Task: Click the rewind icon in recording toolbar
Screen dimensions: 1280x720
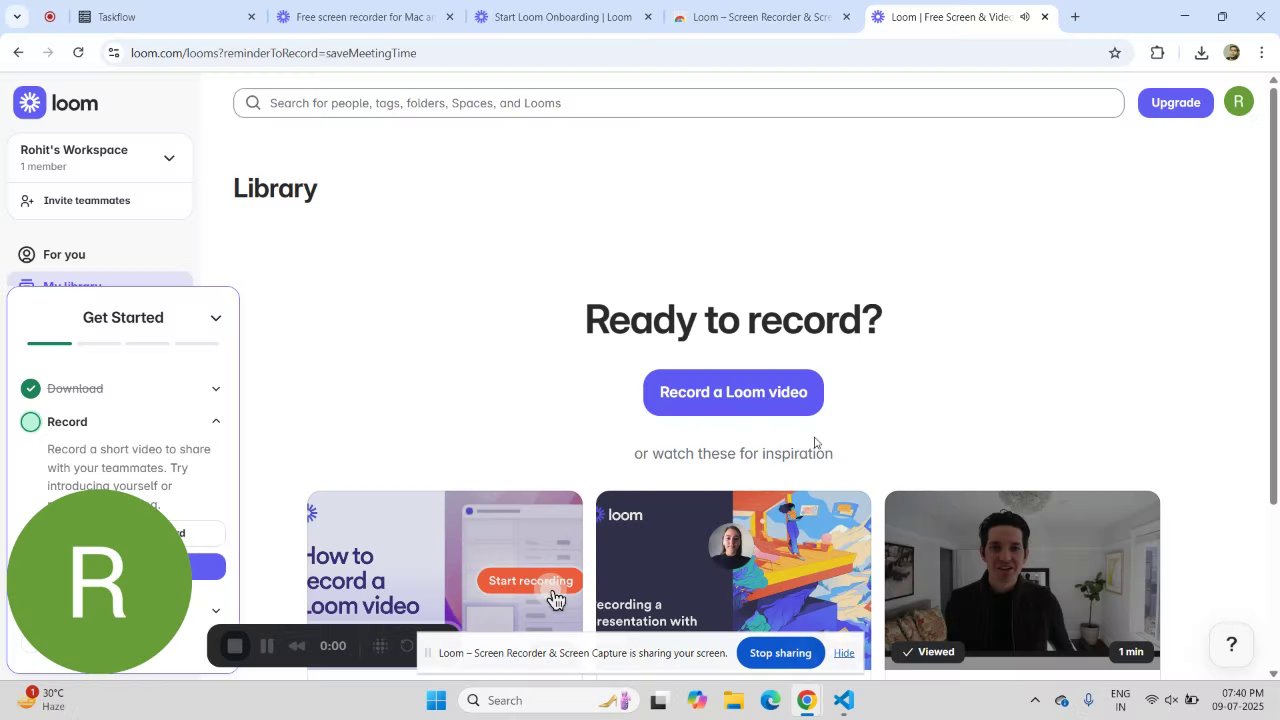Action: 297,646
